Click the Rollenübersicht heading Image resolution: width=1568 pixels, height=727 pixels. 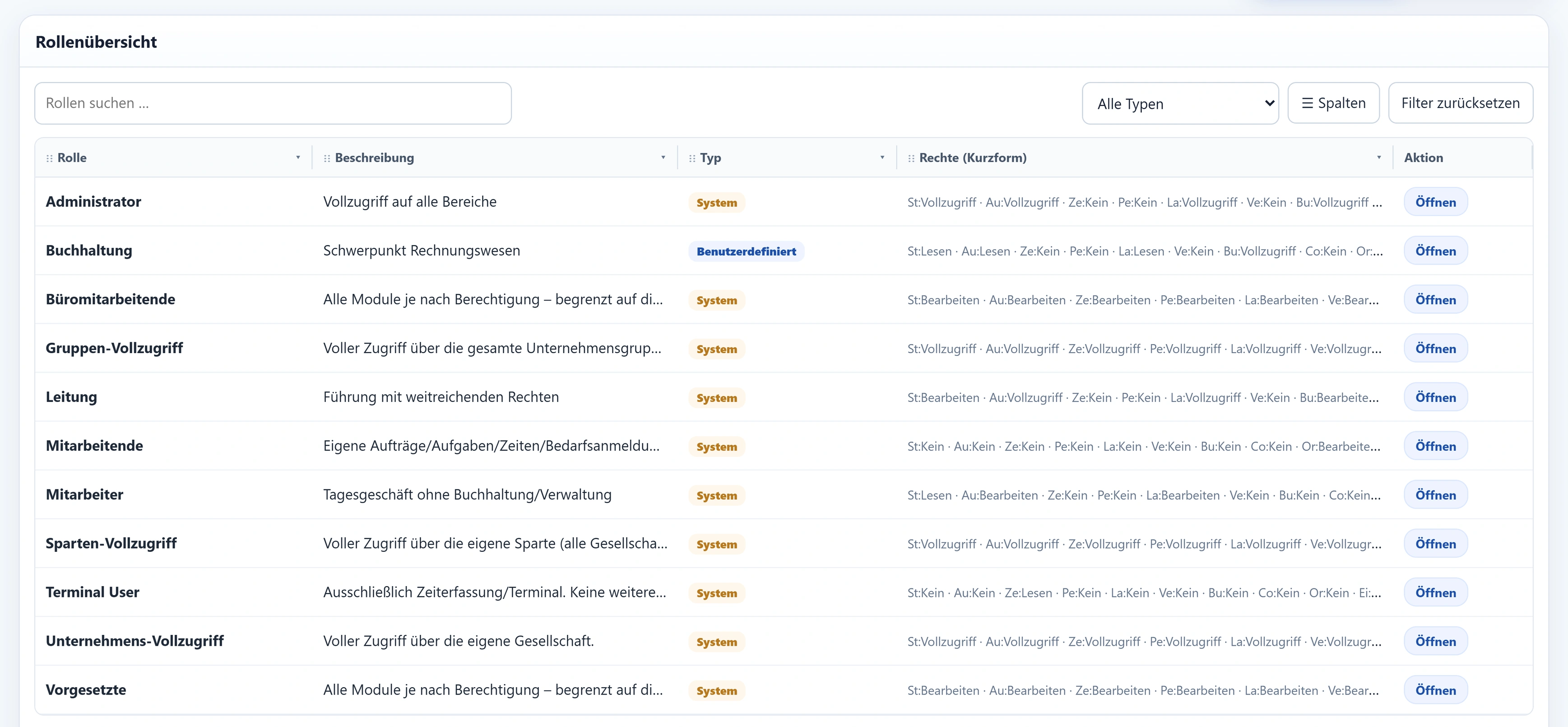[96, 42]
